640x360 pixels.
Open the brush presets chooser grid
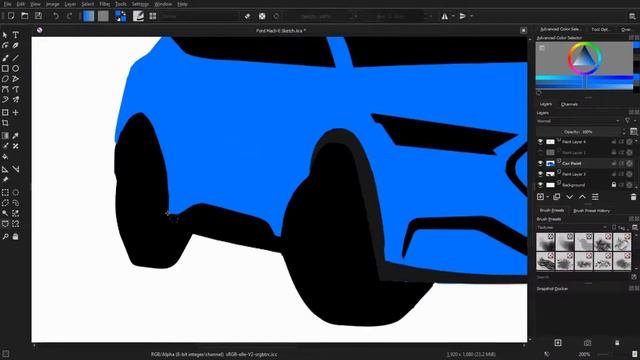pos(153,16)
